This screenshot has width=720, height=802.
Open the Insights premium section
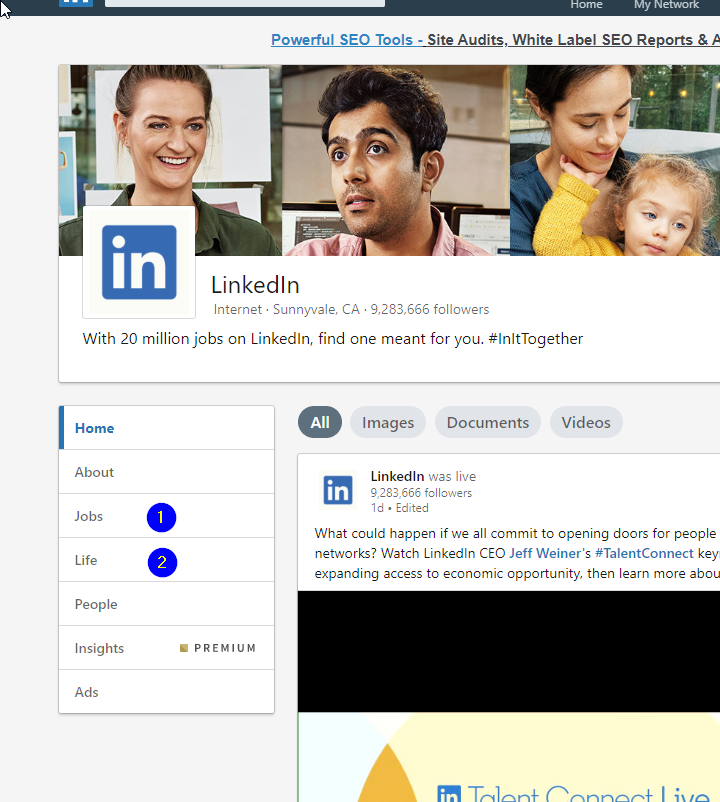pyautogui.click(x=167, y=648)
